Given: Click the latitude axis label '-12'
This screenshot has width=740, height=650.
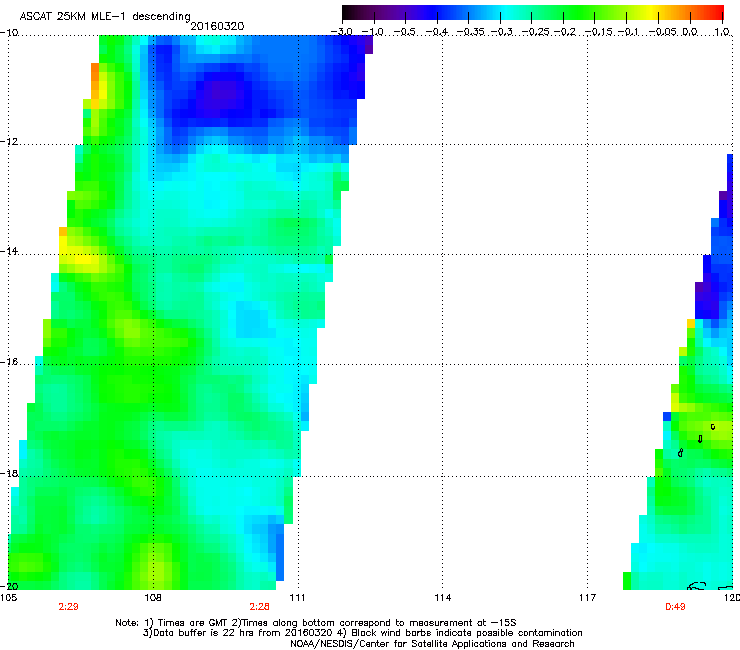Looking at the screenshot, I should click(x=9, y=142).
